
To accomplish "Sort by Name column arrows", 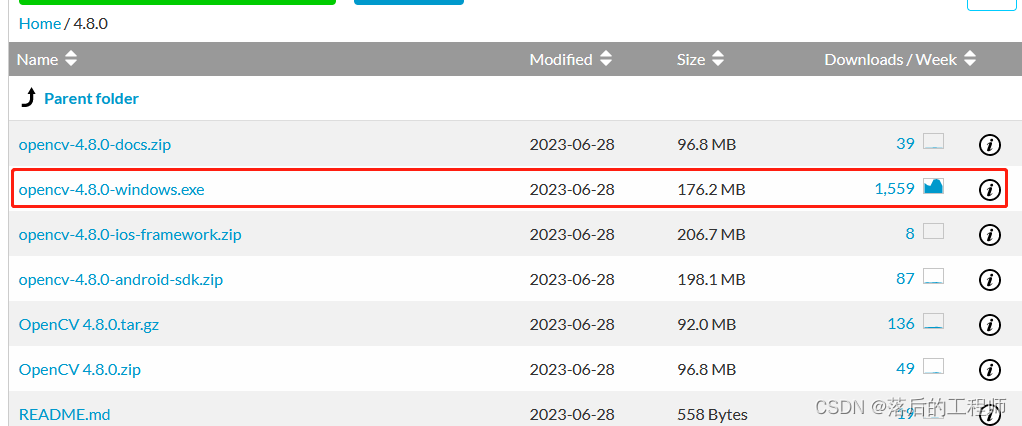I will pyautogui.click(x=70, y=59).
